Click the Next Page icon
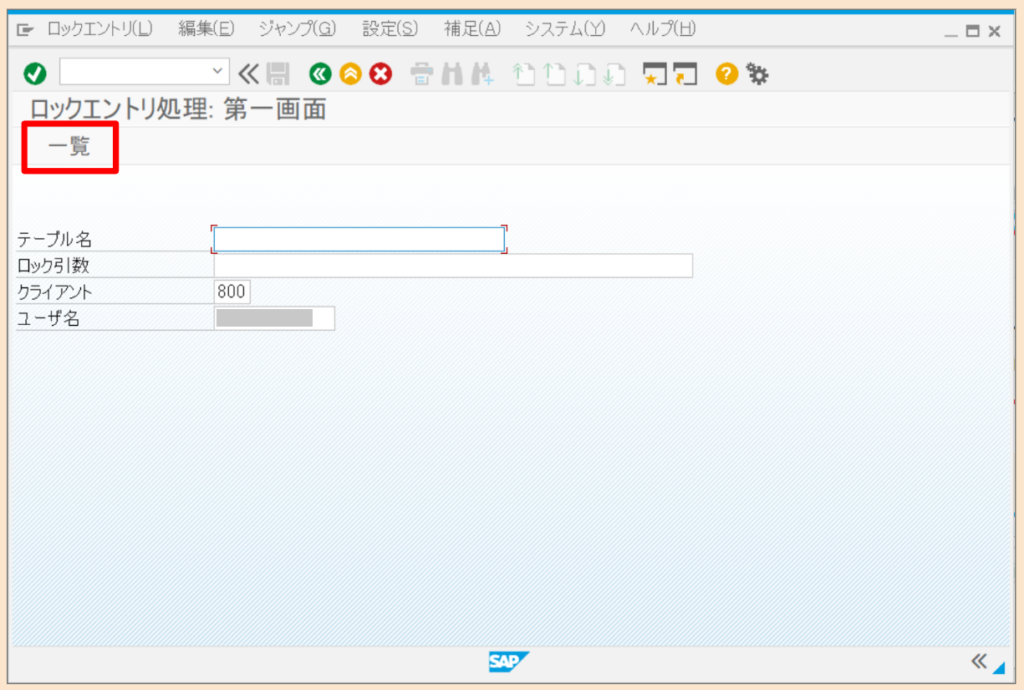The image size is (1024, 690). 584,74
